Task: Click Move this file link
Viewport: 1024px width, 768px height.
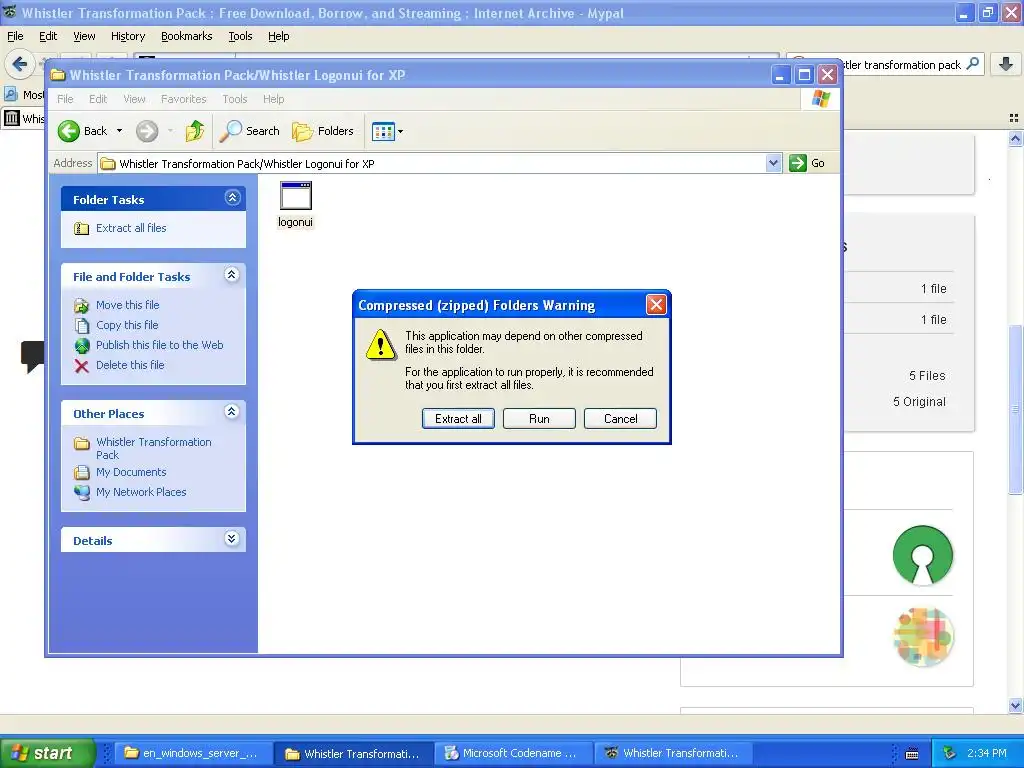Action: pyautogui.click(x=127, y=305)
